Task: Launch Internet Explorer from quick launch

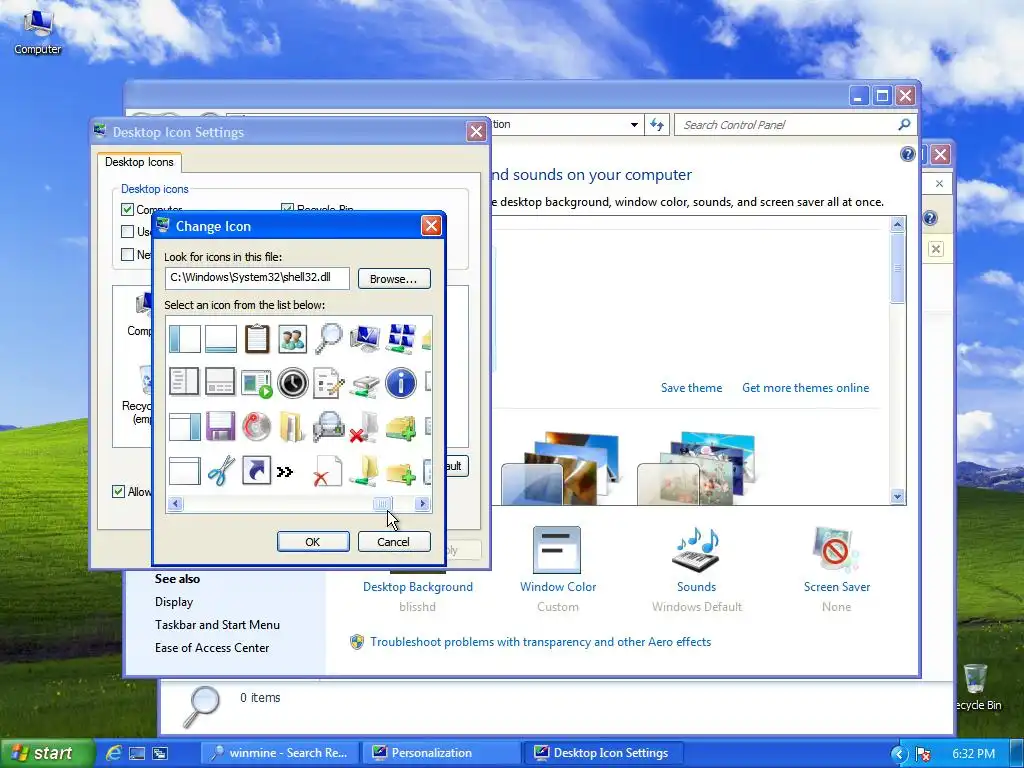Action: click(x=114, y=753)
